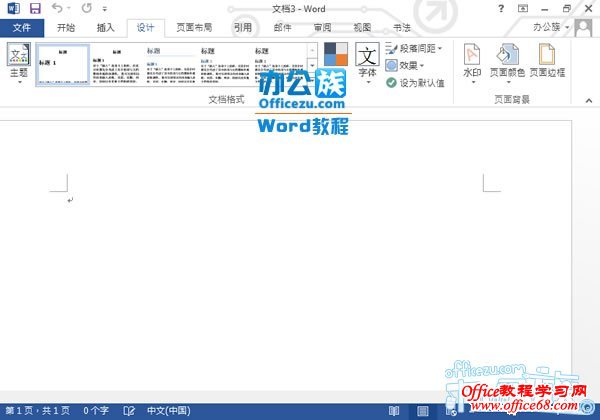600x420 pixels.
Task: Switch to the 插入 tab
Action: pos(106,28)
